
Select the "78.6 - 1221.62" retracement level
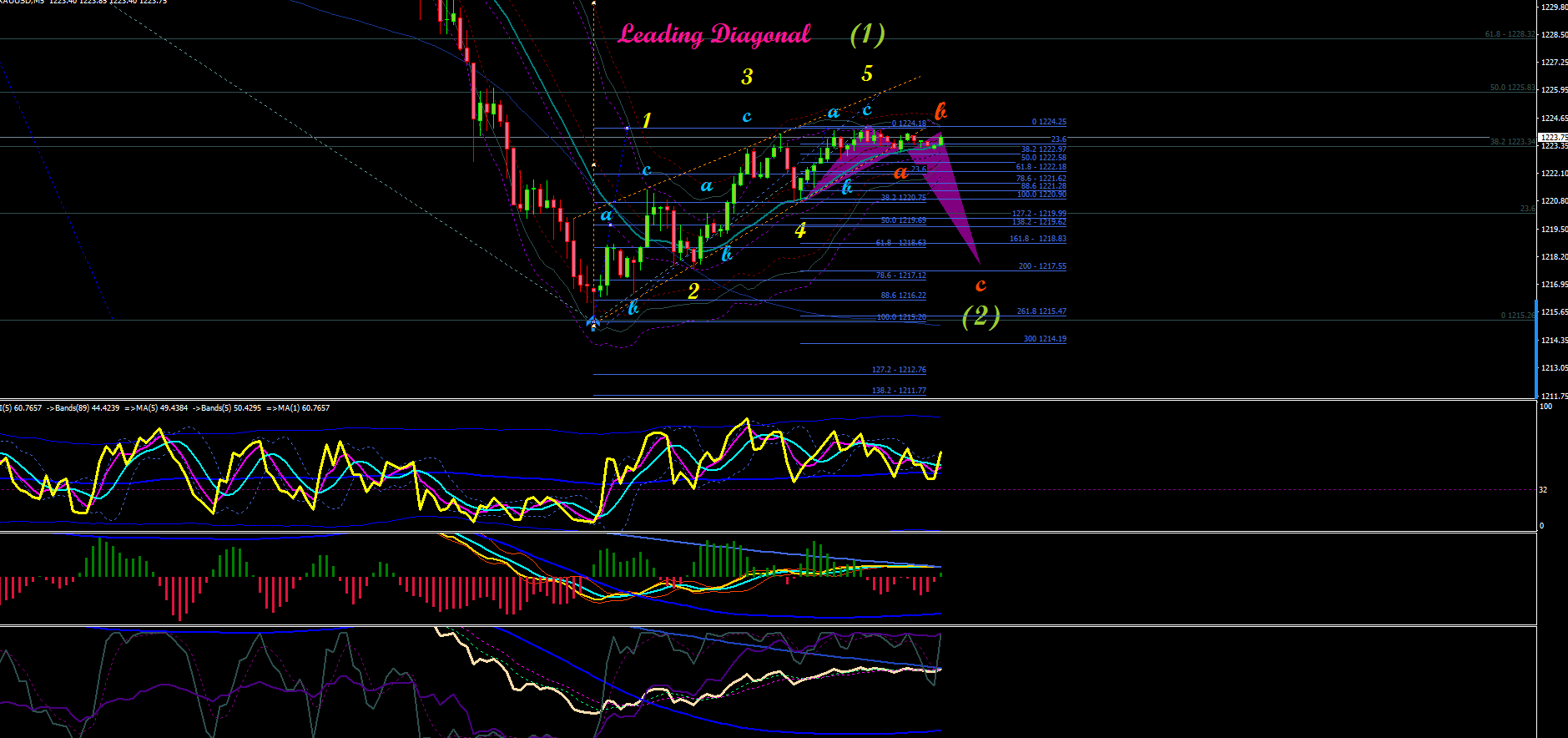tap(1041, 179)
